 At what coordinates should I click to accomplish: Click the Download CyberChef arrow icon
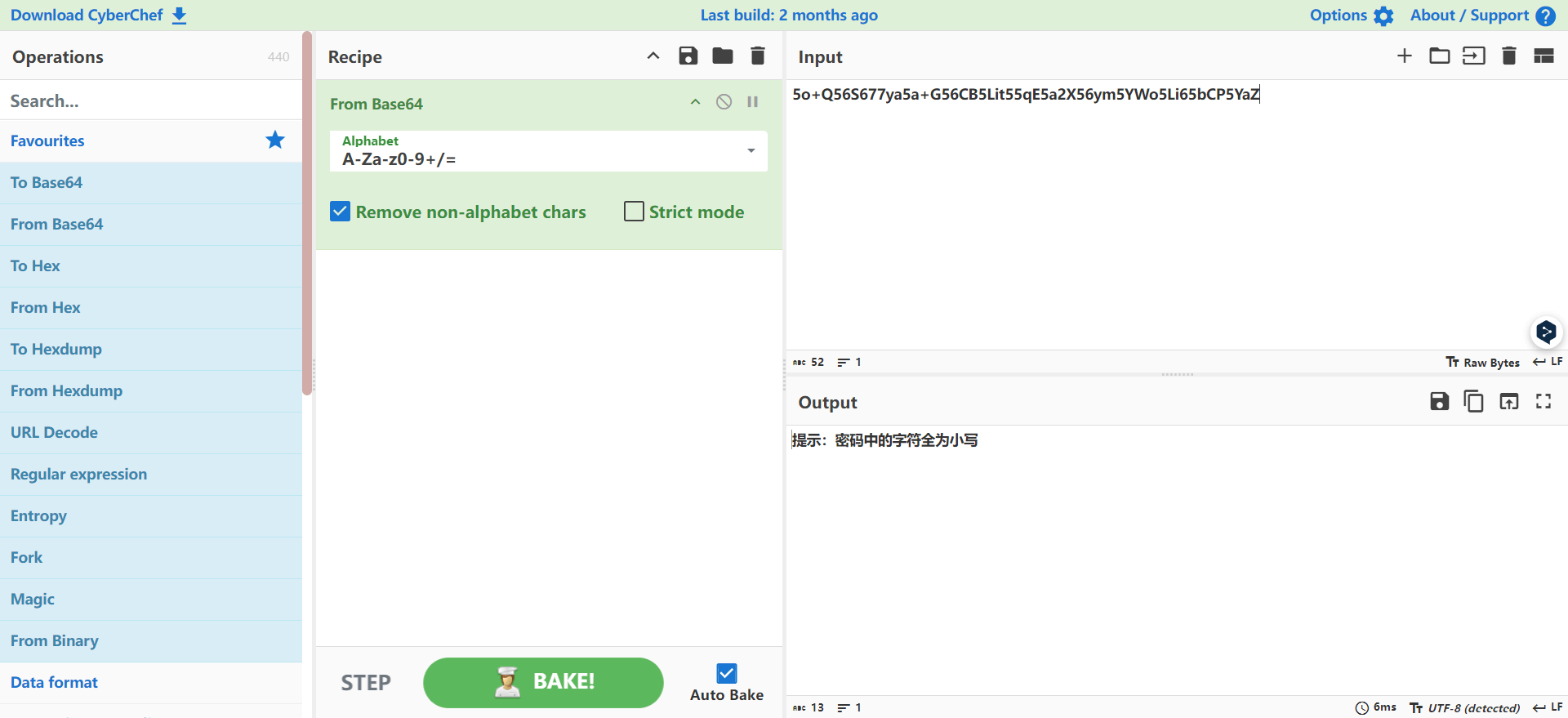(x=180, y=16)
